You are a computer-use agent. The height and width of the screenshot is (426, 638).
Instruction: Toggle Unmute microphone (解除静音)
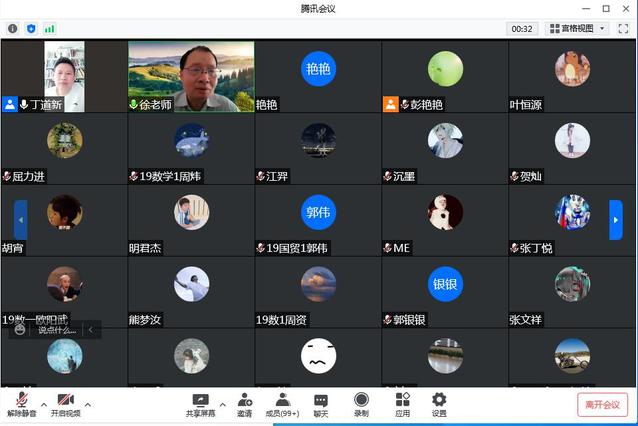[22, 404]
